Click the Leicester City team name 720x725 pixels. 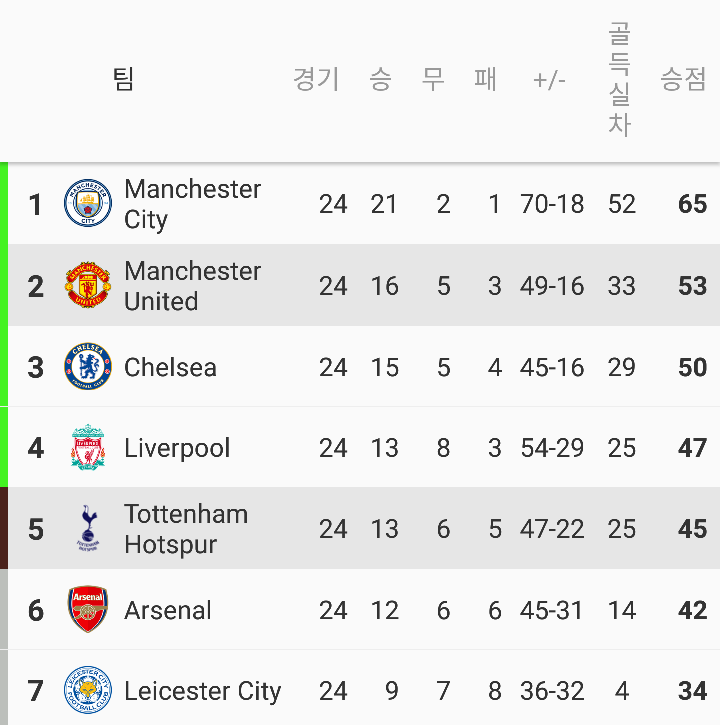click(x=203, y=691)
